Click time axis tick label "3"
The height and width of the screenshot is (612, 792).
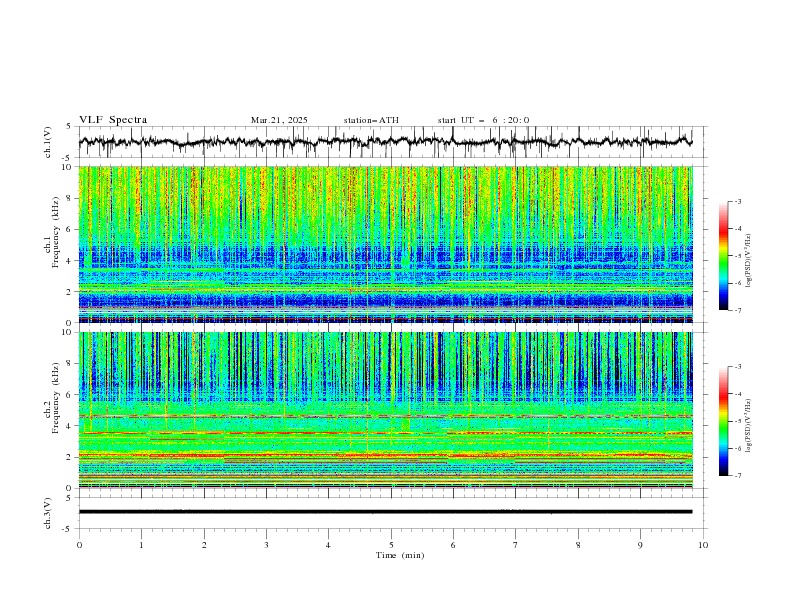click(x=266, y=545)
